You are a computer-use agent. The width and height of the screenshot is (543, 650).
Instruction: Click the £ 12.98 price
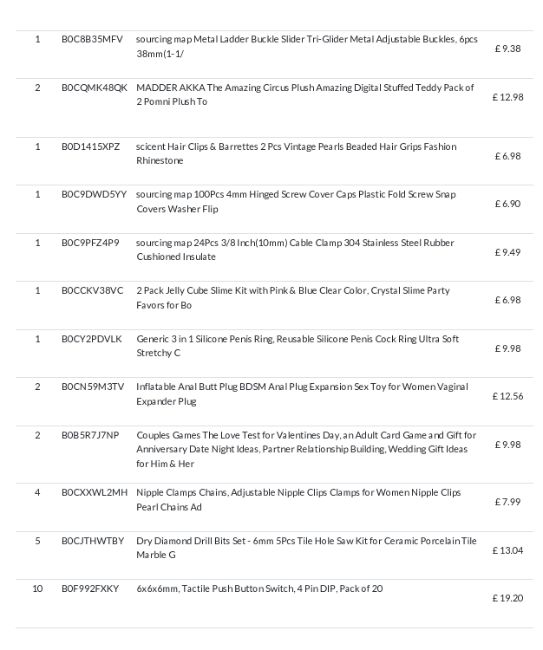coord(508,97)
